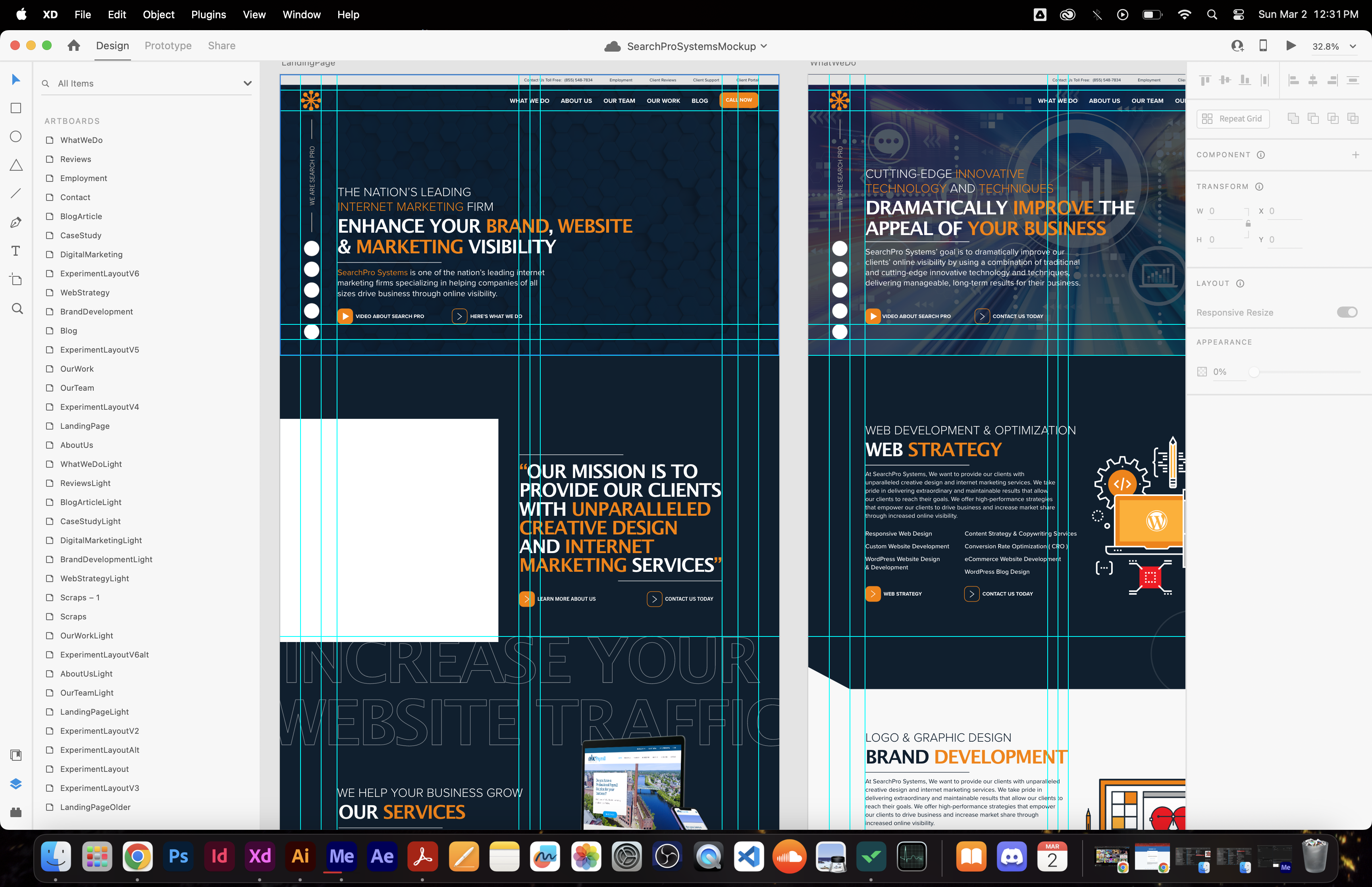Adjust the opacity slider handle
The height and width of the screenshot is (887, 1372).
click(x=1254, y=372)
